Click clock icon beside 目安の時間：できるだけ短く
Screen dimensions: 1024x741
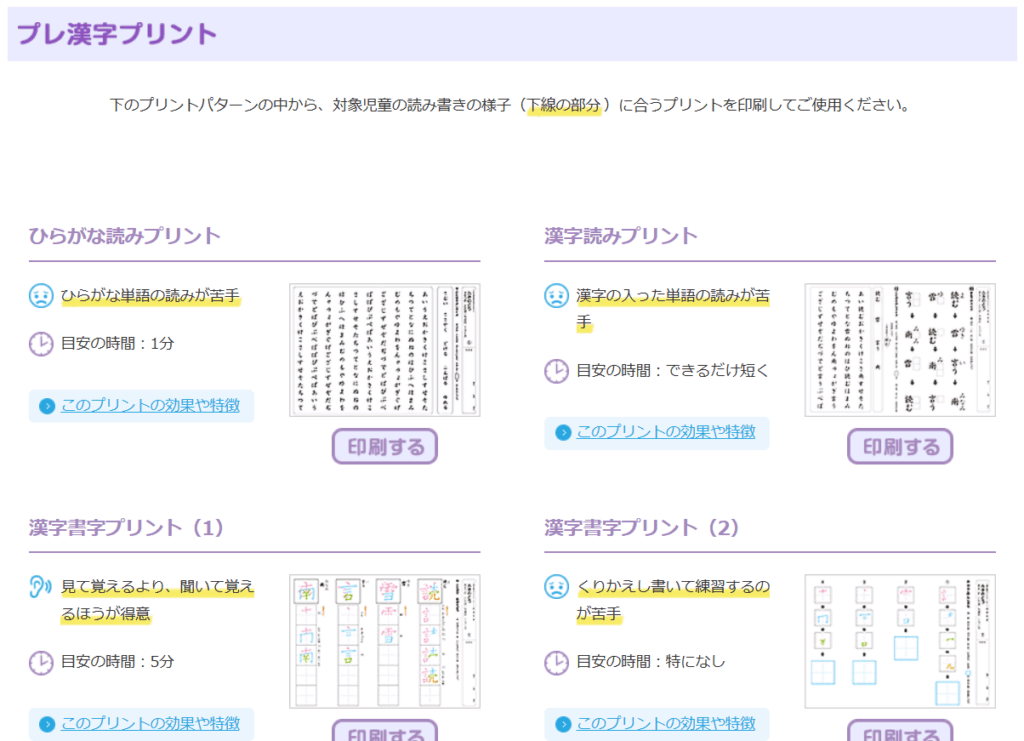(556, 371)
